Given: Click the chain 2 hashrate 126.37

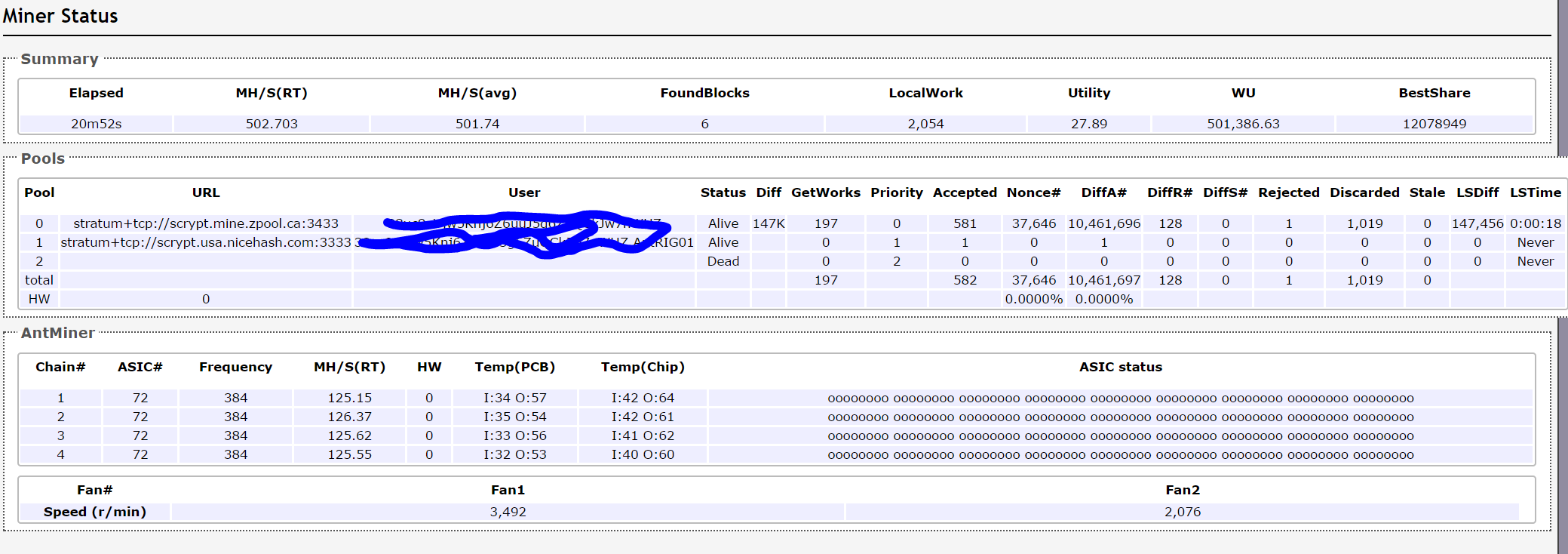Looking at the screenshot, I should (349, 417).
